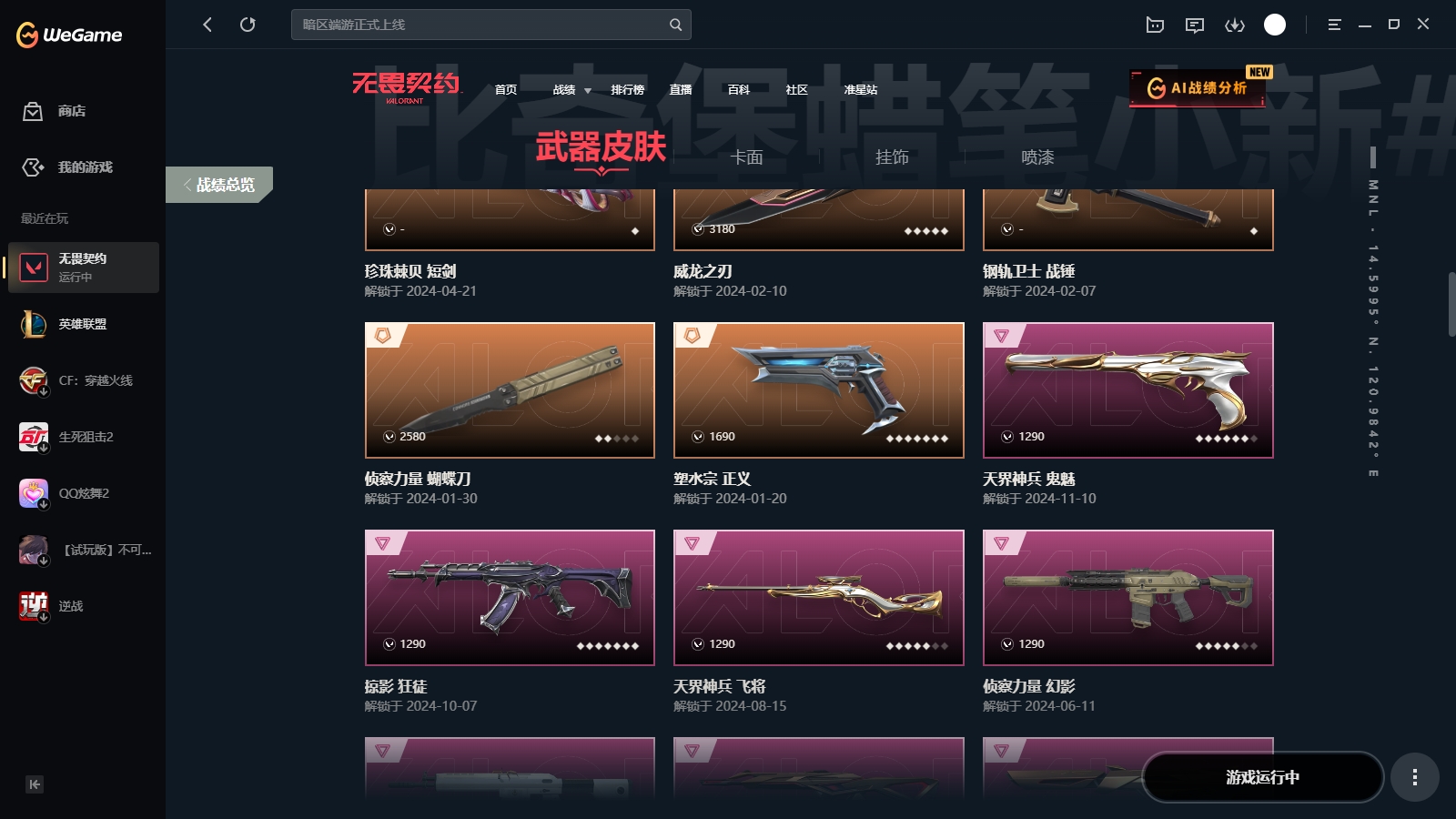Click the folder icon in the top bar
The width and height of the screenshot is (1456, 819).
tap(1155, 25)
